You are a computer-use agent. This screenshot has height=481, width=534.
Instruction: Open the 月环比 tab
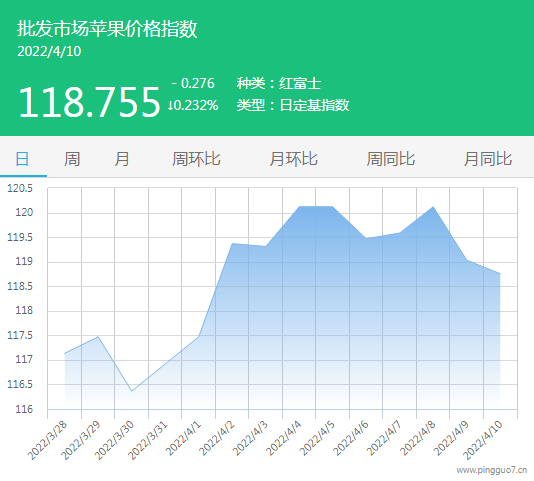tap(293, 159)
